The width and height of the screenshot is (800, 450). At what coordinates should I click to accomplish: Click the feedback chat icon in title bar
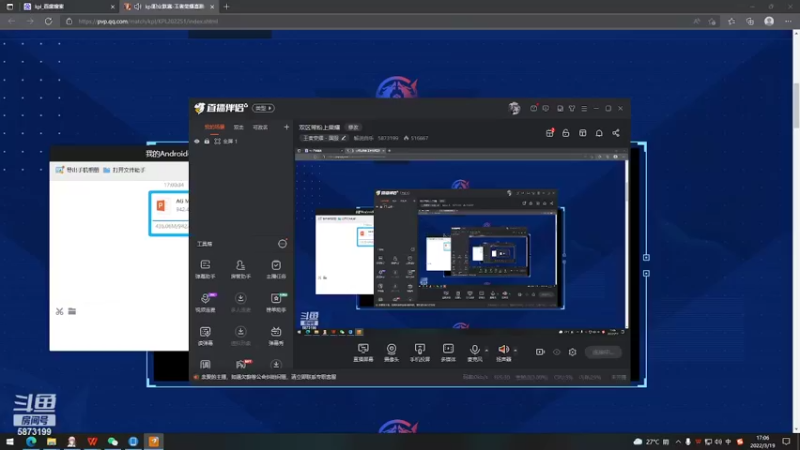545,109
